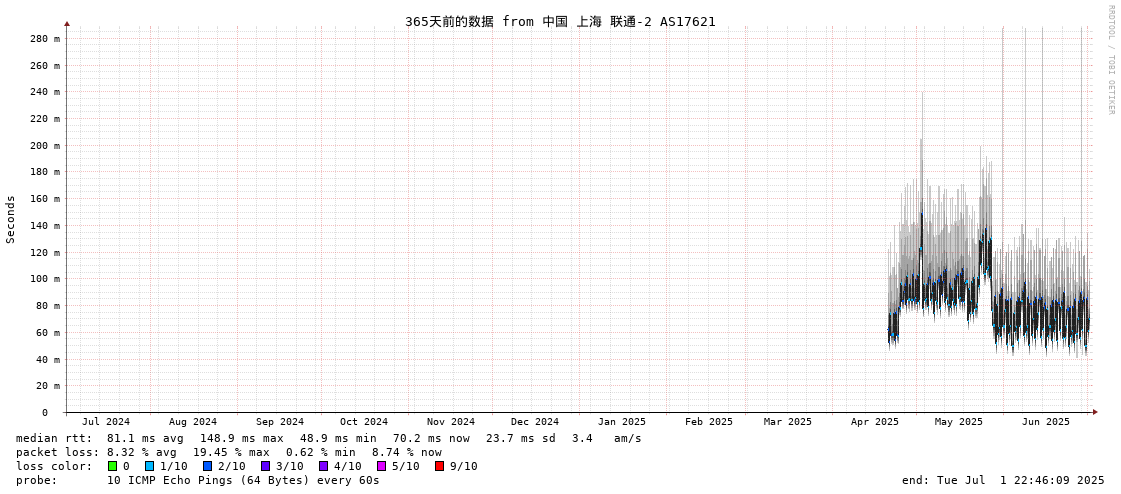
Task: Click the 1/10 loss color swatch
Action: pyautogui.click(x=149, y=466)
